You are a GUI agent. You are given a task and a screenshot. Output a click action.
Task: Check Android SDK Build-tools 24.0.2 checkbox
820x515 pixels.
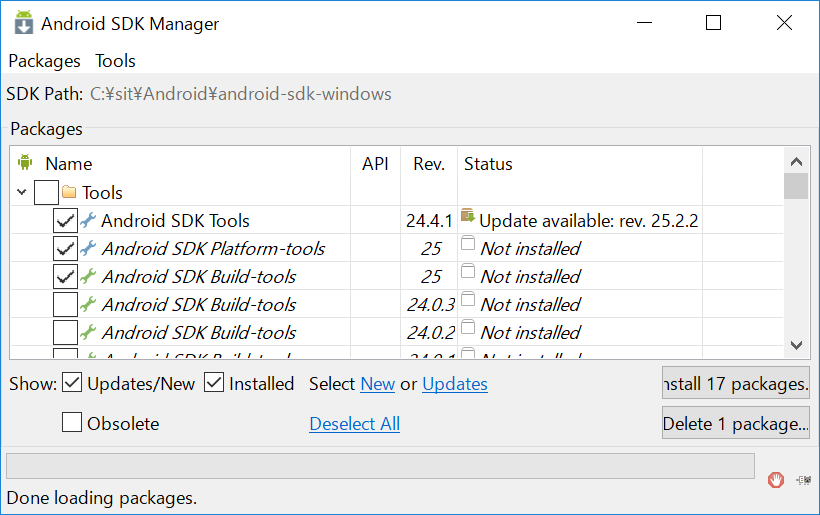pyautogui.click(x=65, y=333)
